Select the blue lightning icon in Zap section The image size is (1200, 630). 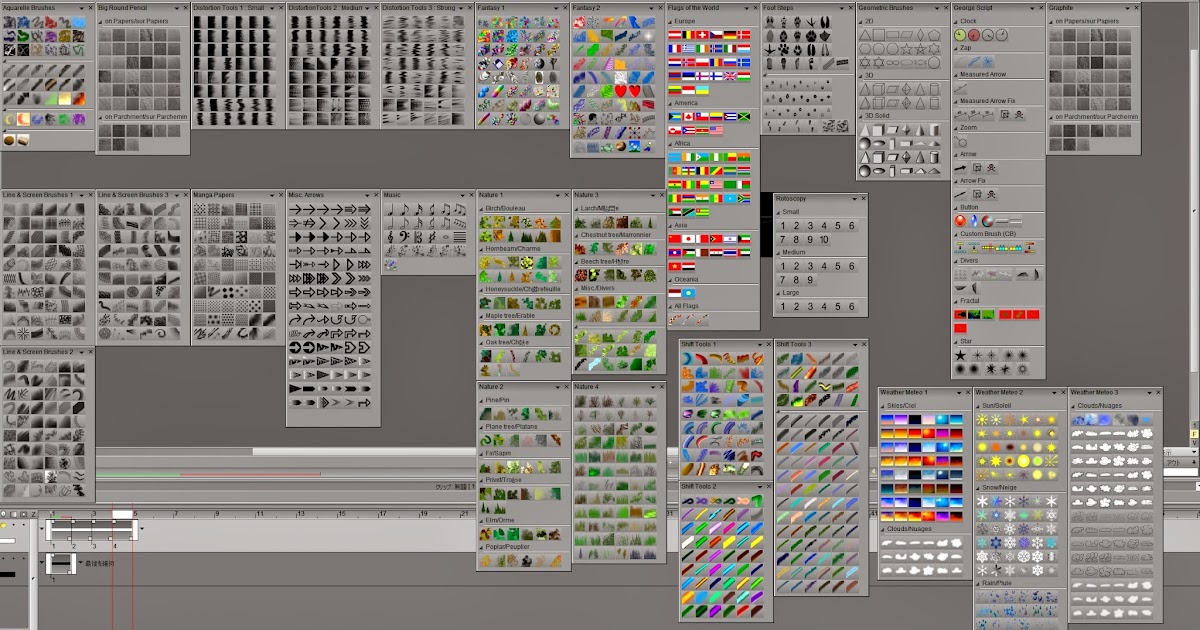coord(974,62)
